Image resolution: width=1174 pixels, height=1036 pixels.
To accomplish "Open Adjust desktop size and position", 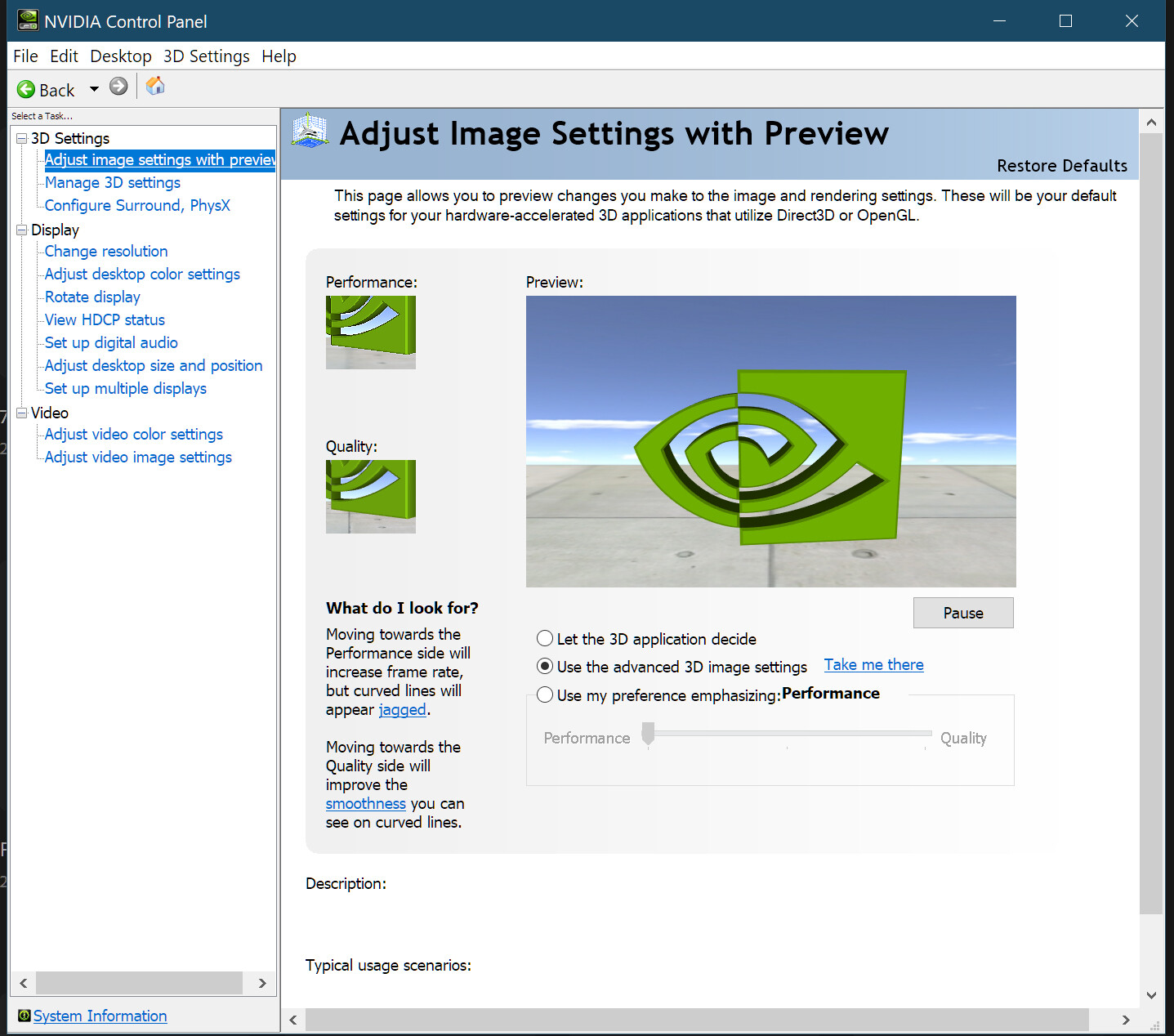I will pos(154,366).
